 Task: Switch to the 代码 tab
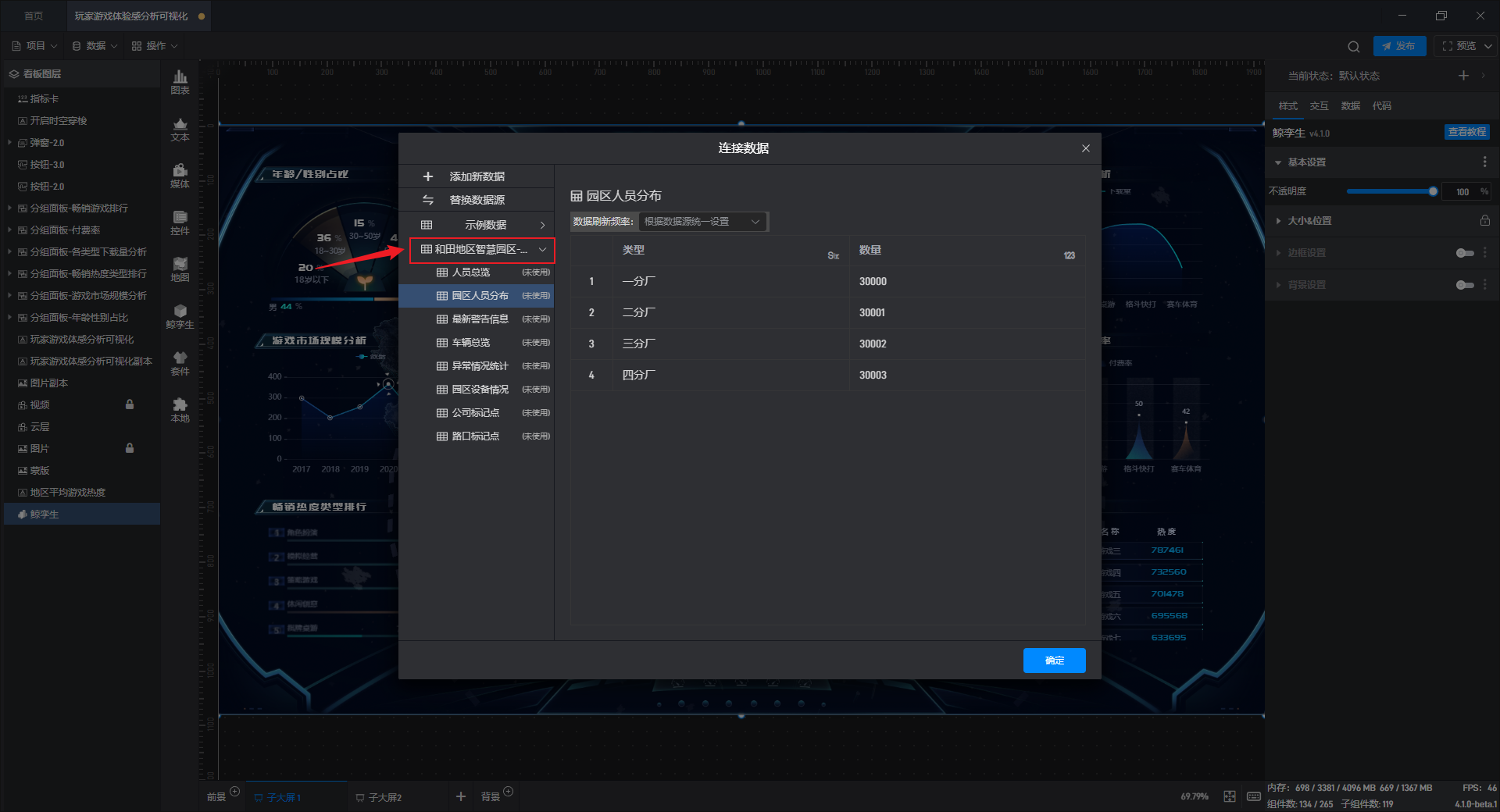[1381, 105]
